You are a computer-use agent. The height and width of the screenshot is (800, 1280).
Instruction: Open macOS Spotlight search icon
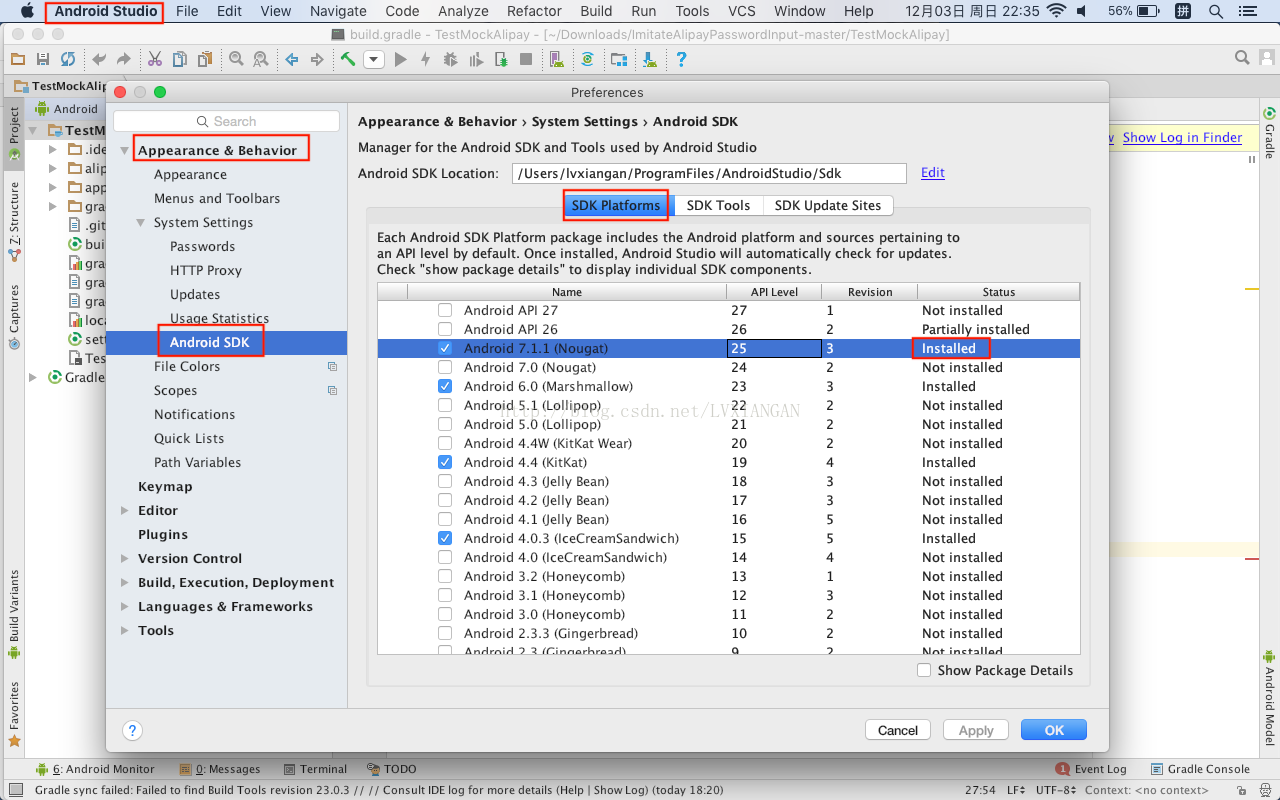pos(1216,12)
